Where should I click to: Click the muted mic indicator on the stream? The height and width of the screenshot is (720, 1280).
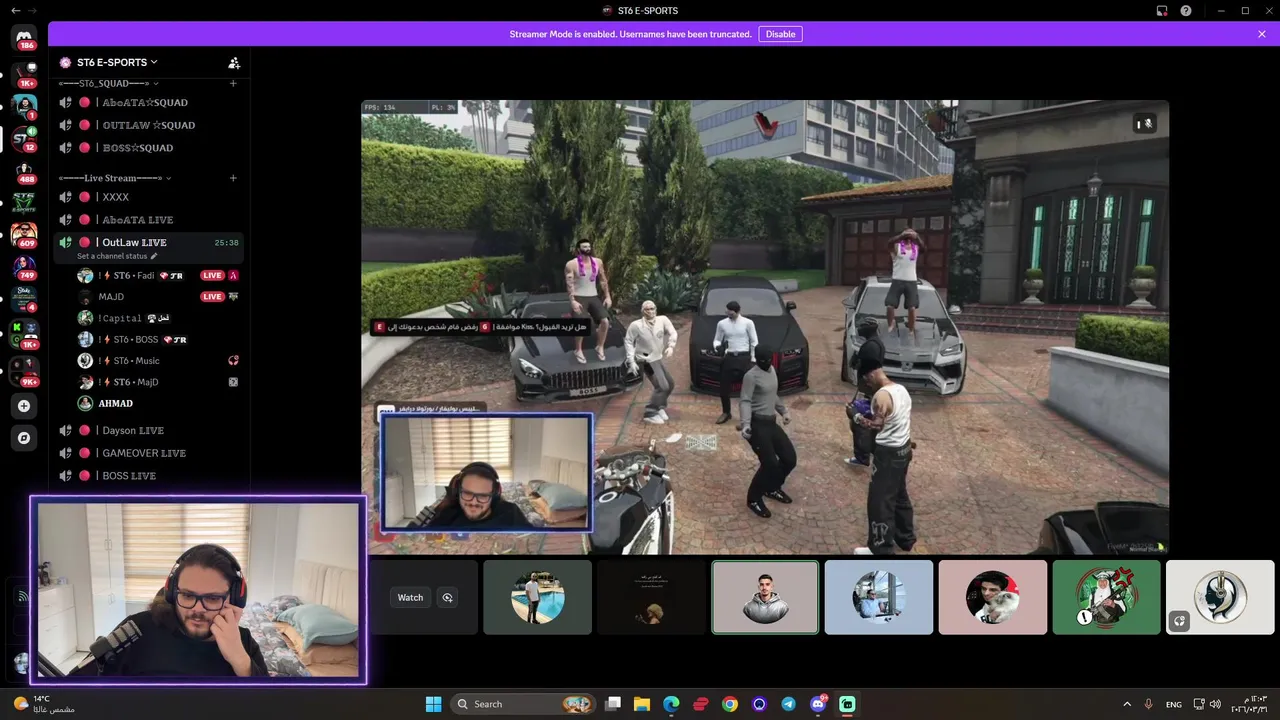point(1145,124)
